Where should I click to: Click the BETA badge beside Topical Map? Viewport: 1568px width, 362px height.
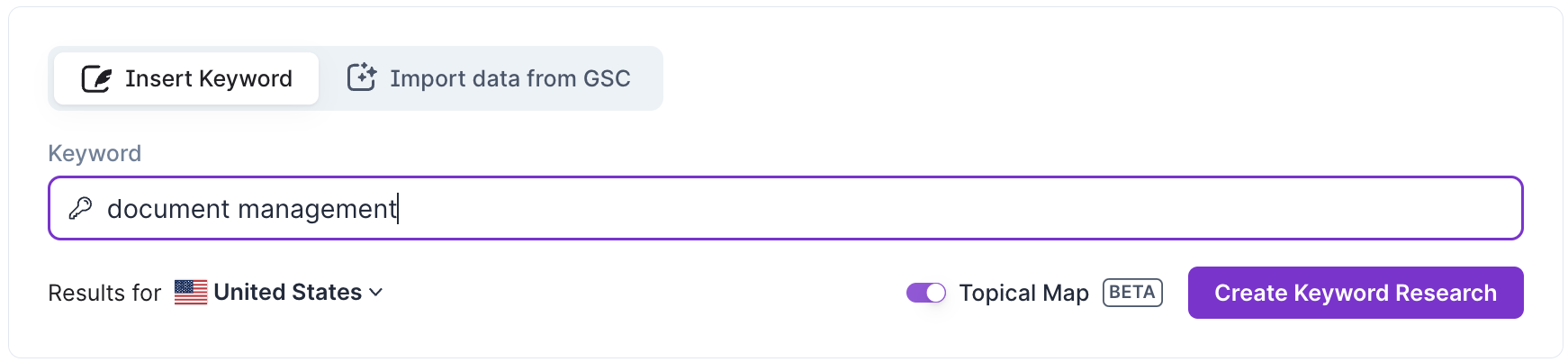pyautogui.click(x=1132, y=293)
